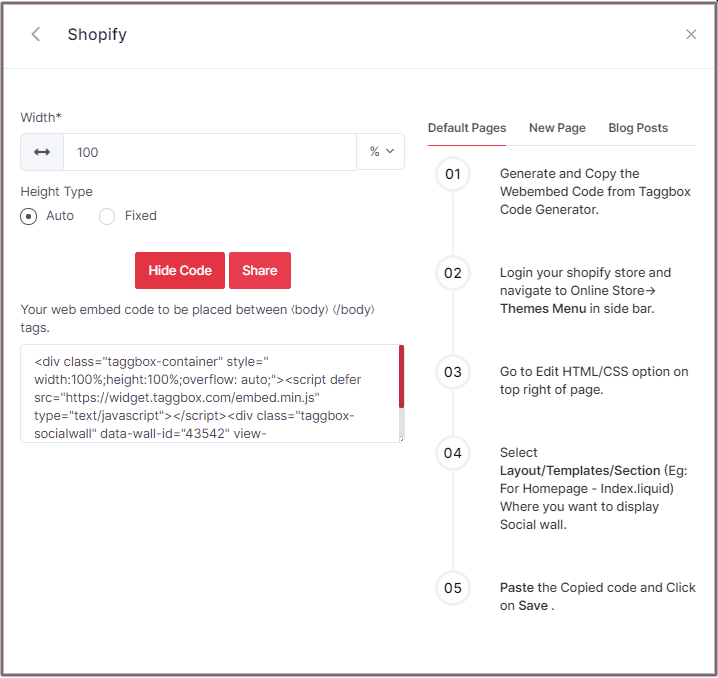Click the step 02 circle marker
Viewport: 718px width, 678px height.
coord(453,273)
